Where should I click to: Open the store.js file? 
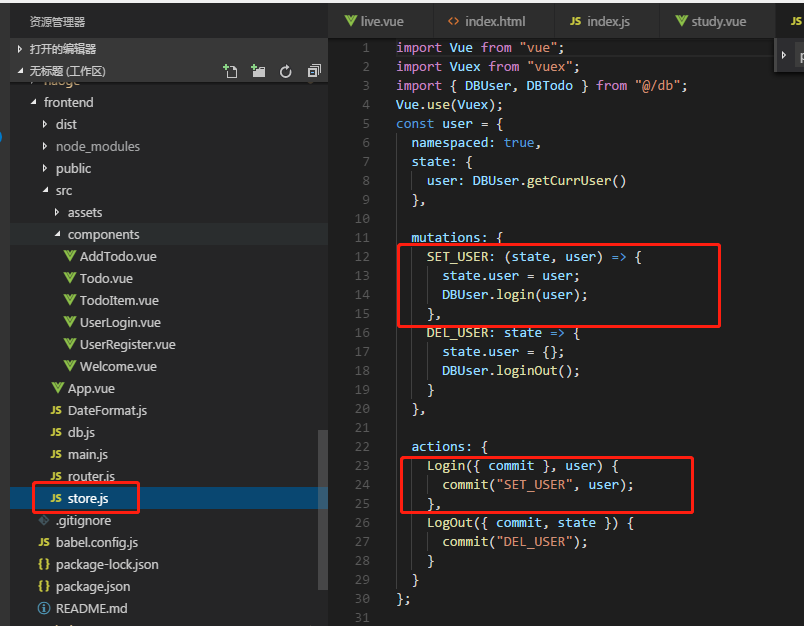pos(87,498)
